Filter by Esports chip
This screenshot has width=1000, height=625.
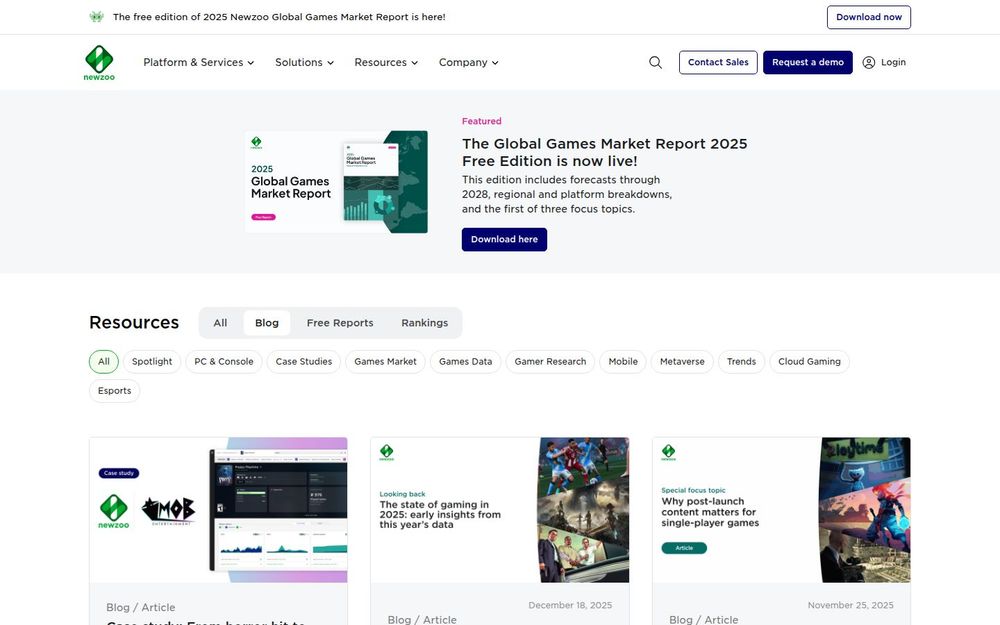point(114,391)
